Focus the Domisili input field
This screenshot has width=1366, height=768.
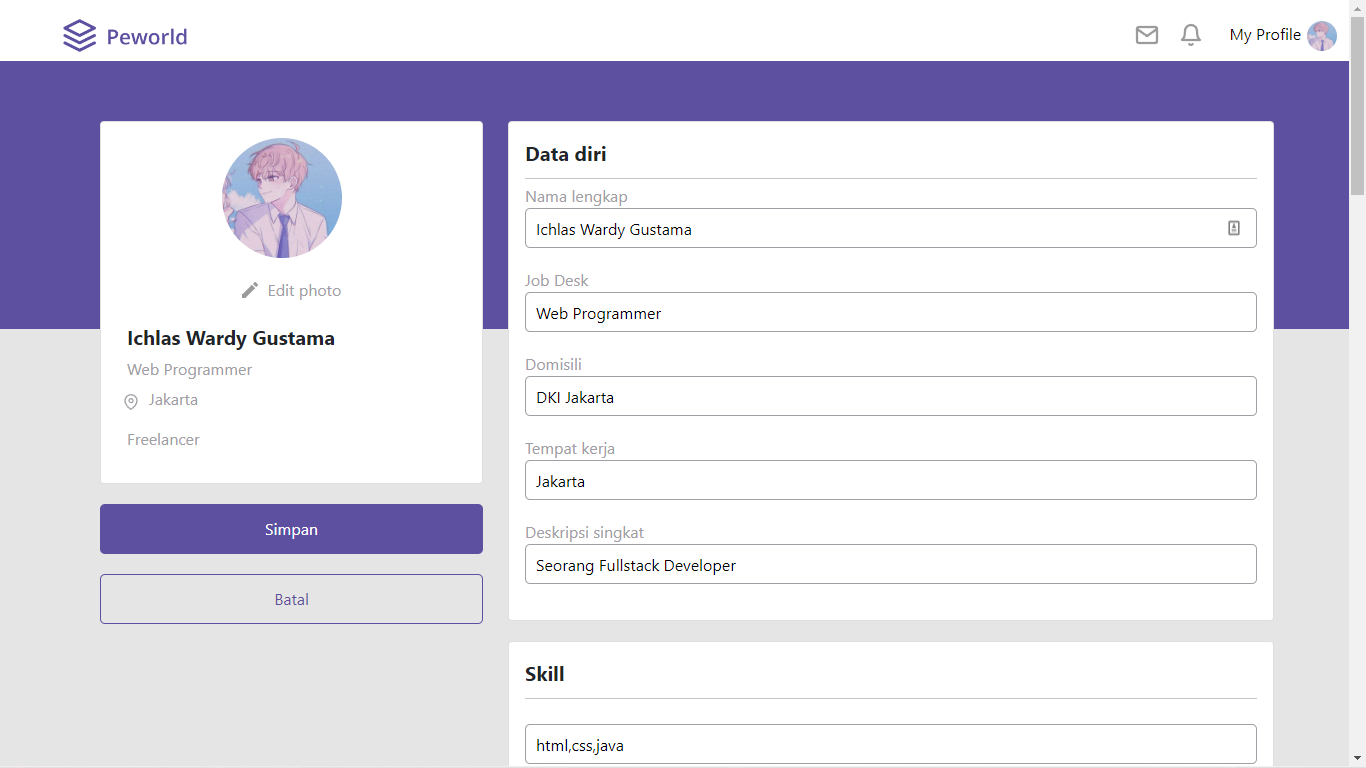[x=890, y=396]
